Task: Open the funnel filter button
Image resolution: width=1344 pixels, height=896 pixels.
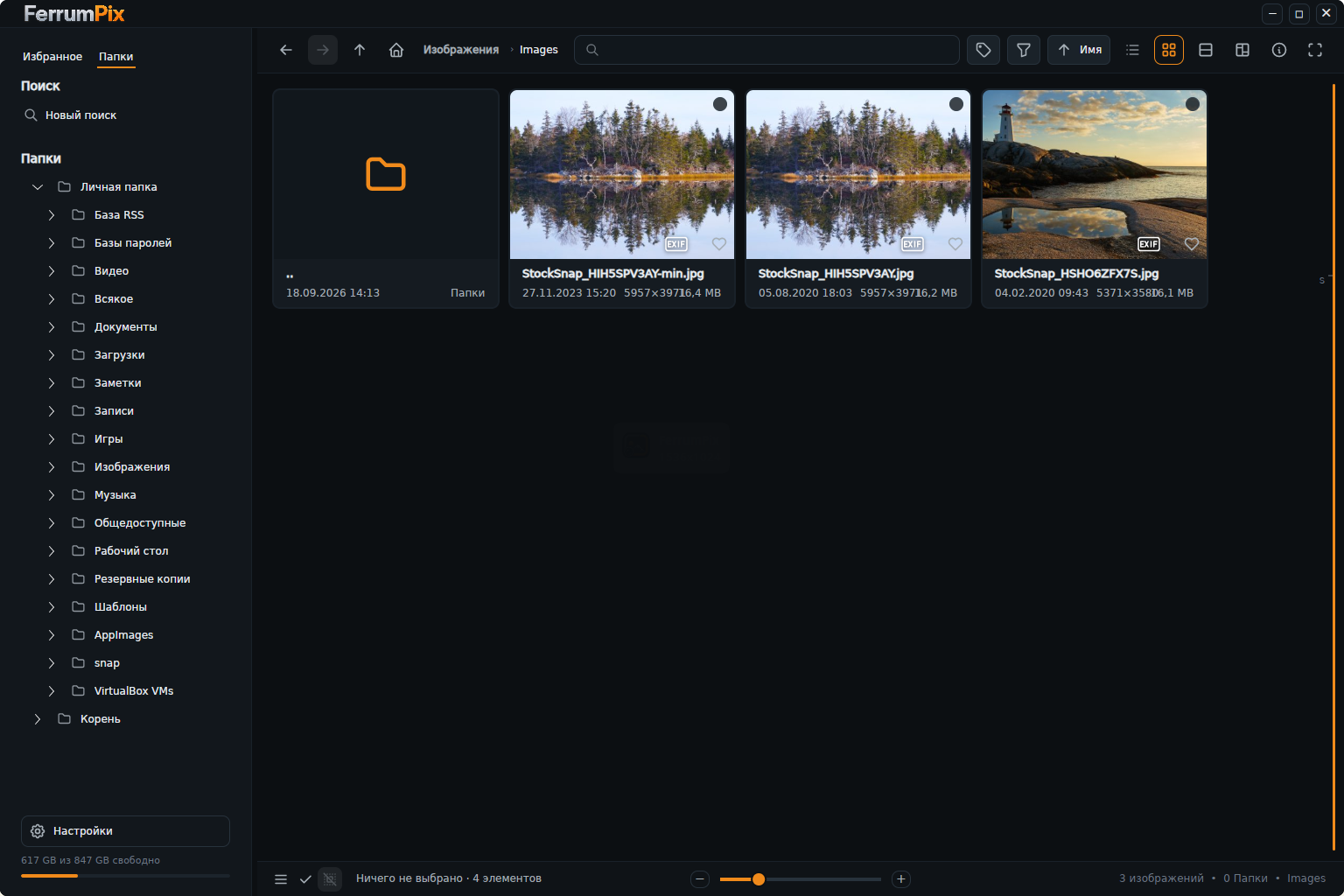Action: click(x=1024, y=50)
